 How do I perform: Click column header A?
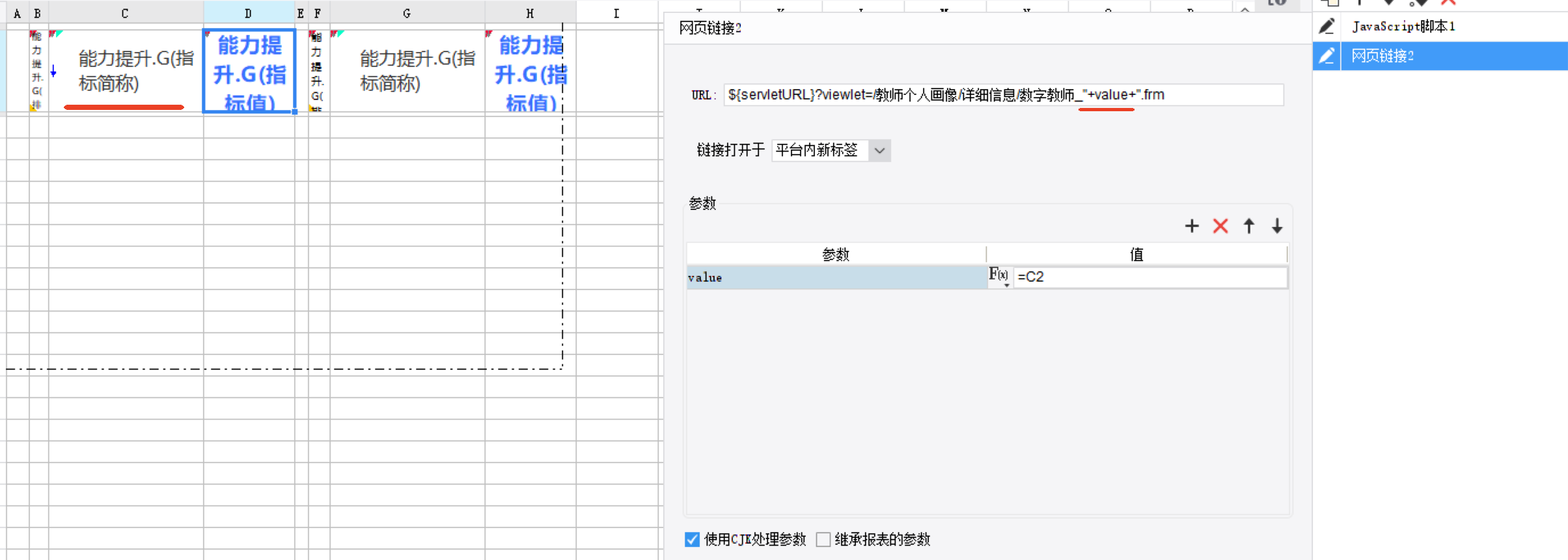tap(18, 13)
